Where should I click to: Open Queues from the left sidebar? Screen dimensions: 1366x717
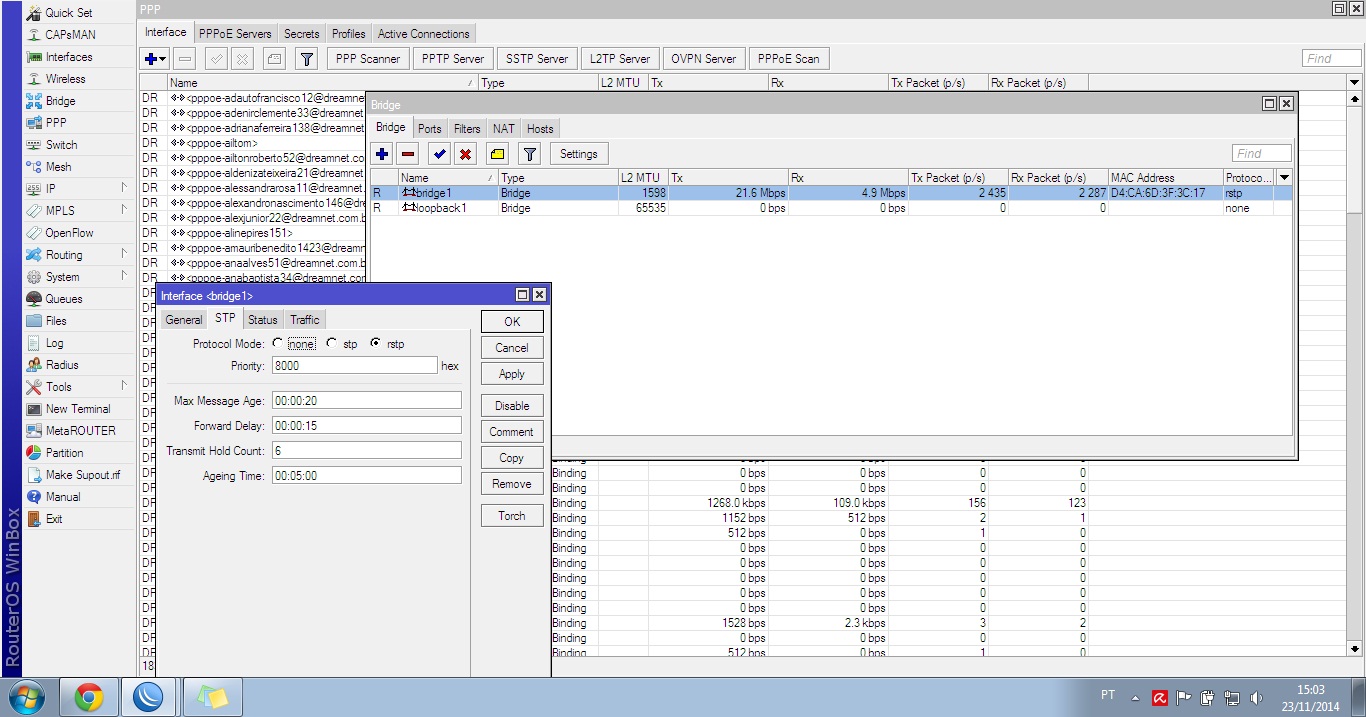coord(63,299)
